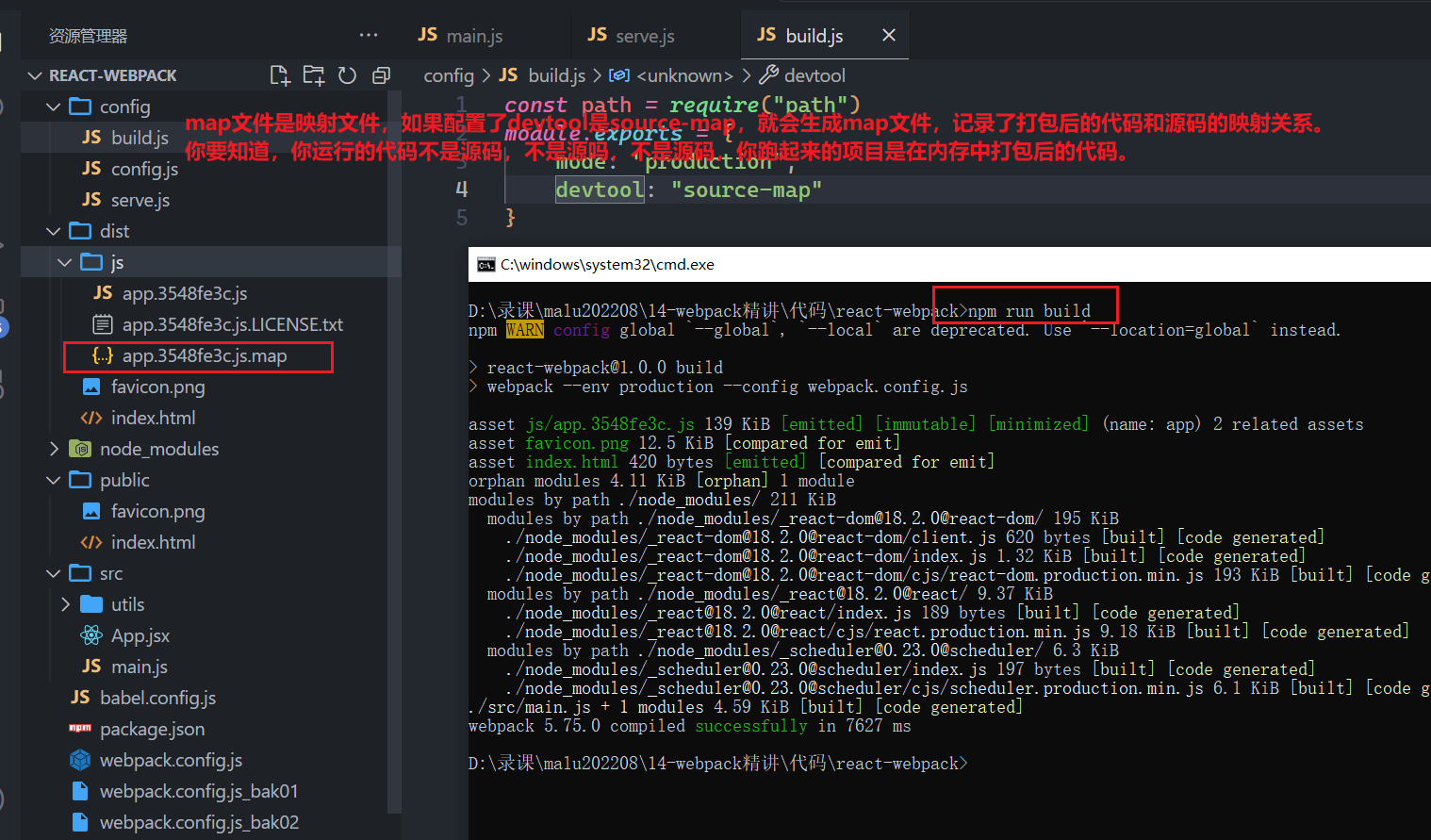Open the explorer more actions ellipsis menu
Viewport: 1431px width, 840px height.
click(369, 35)
